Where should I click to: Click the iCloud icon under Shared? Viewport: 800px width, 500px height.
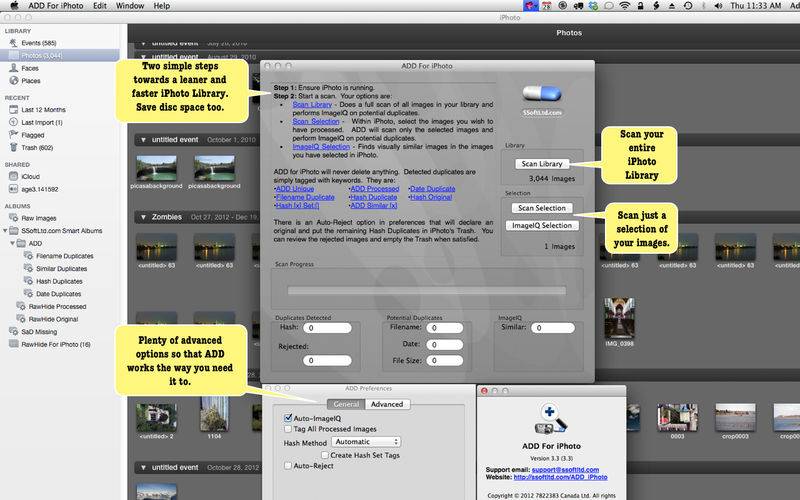14,176
